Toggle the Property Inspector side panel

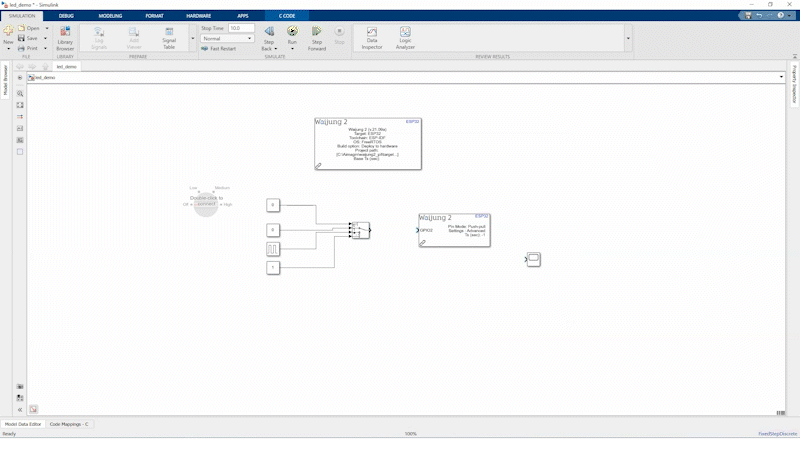795,85
